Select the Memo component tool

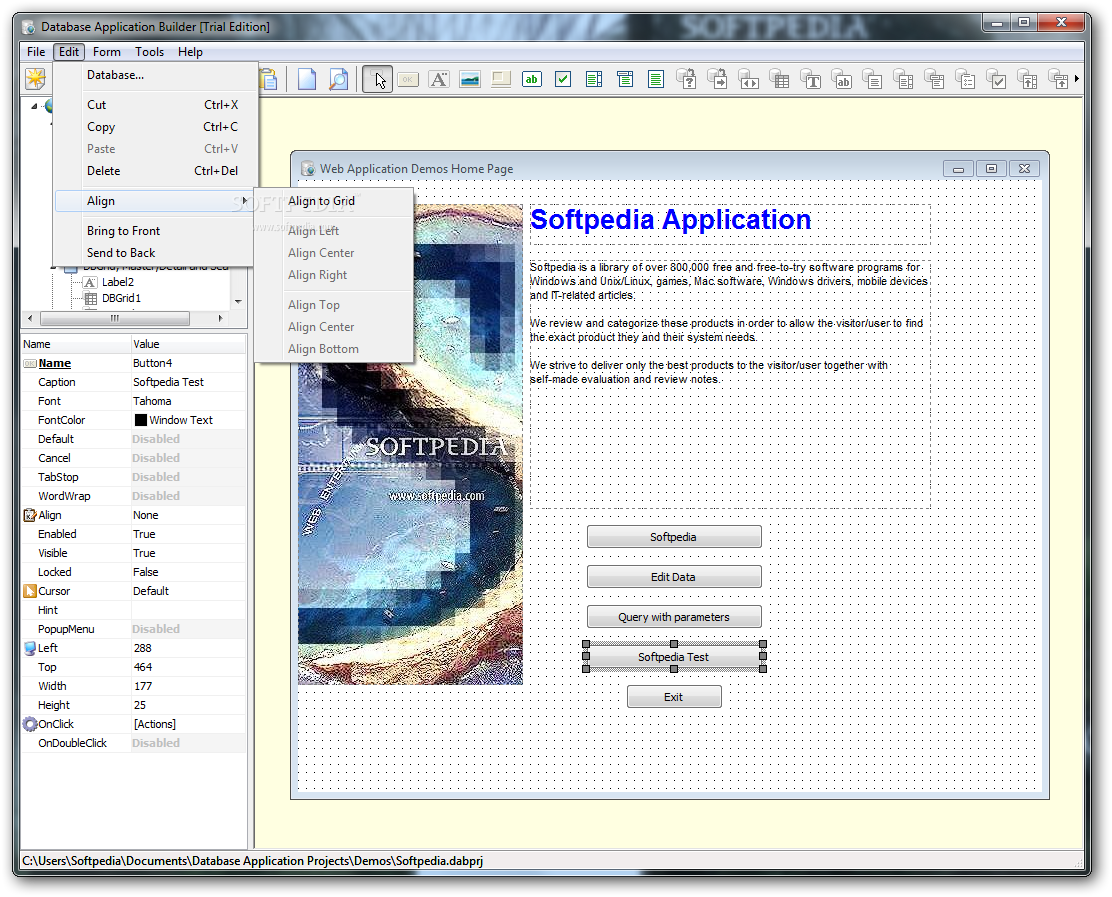point(656,79)
